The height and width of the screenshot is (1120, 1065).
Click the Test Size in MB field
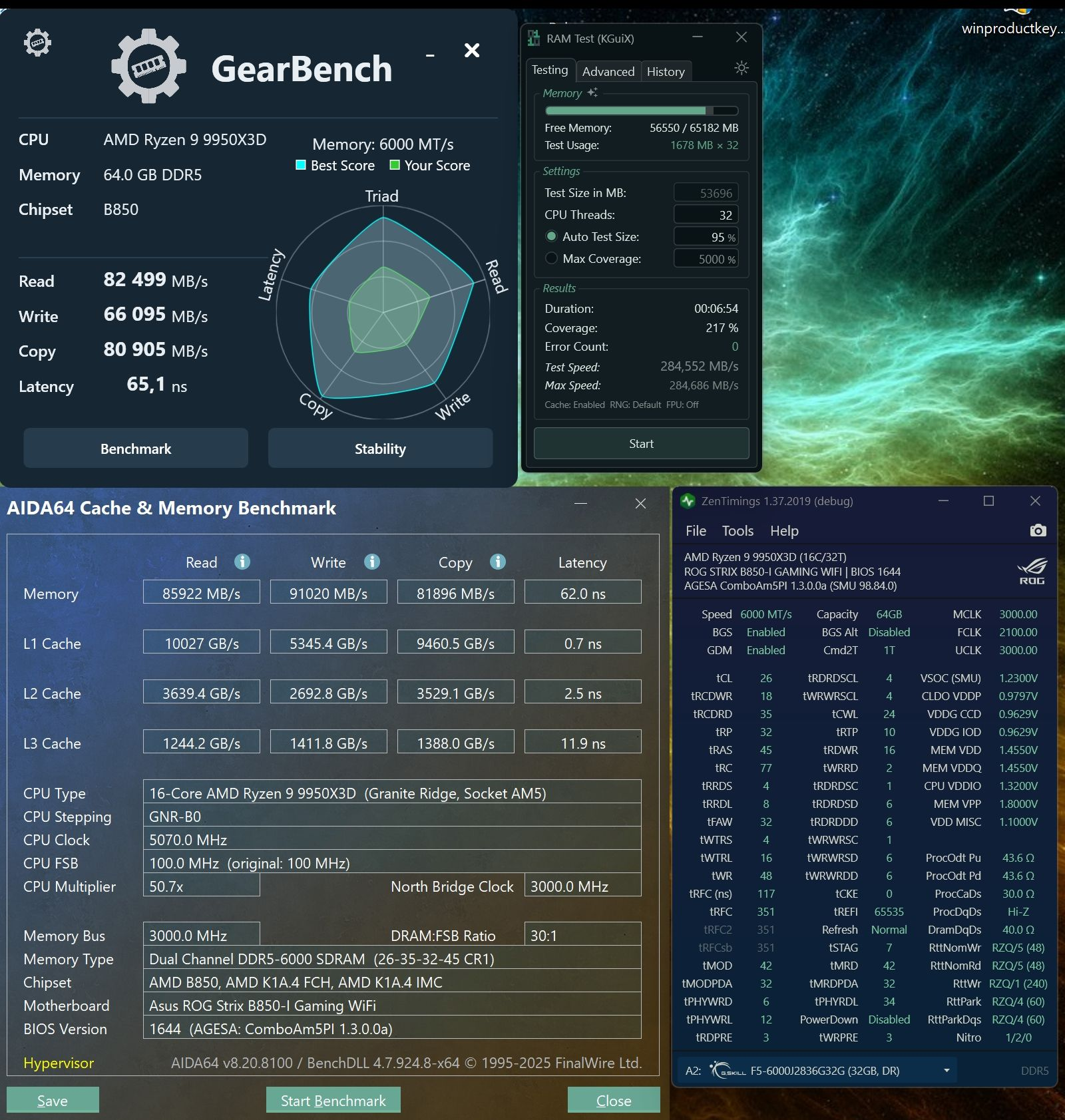(x=706, y=193)
